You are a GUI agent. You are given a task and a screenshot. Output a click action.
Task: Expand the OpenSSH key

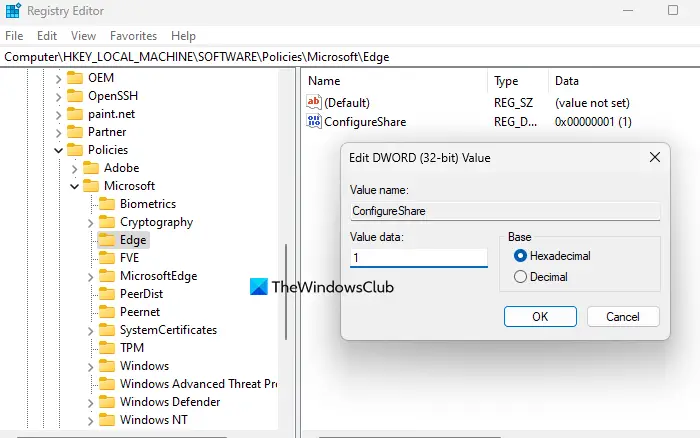(x=58, y=97)
